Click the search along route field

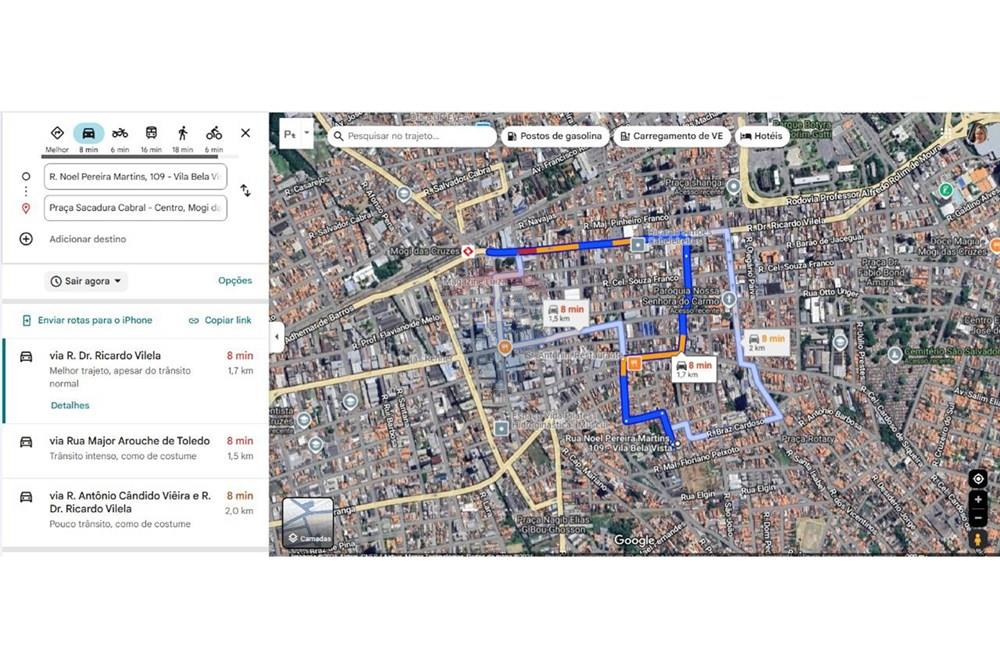(412, 136)
